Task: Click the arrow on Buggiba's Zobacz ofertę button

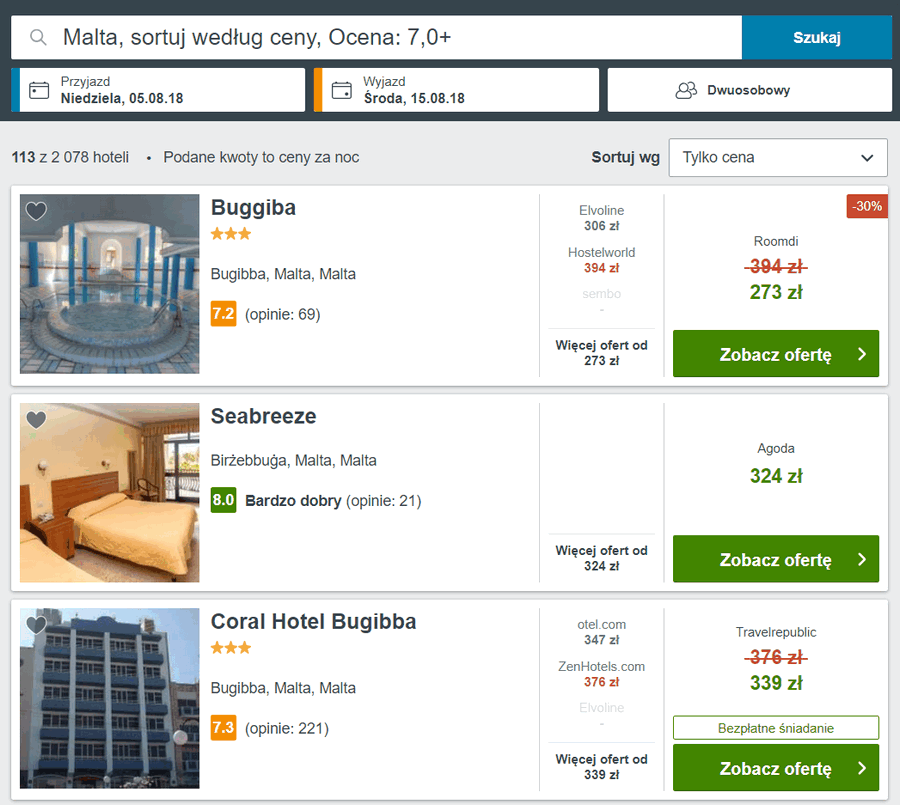Action: click(862, 354)
